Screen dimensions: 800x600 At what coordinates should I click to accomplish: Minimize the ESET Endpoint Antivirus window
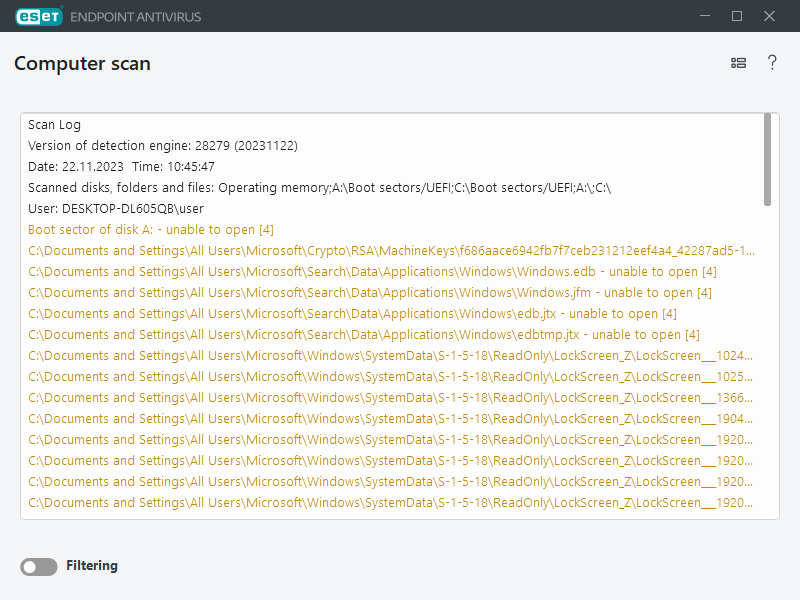(705, 16)
